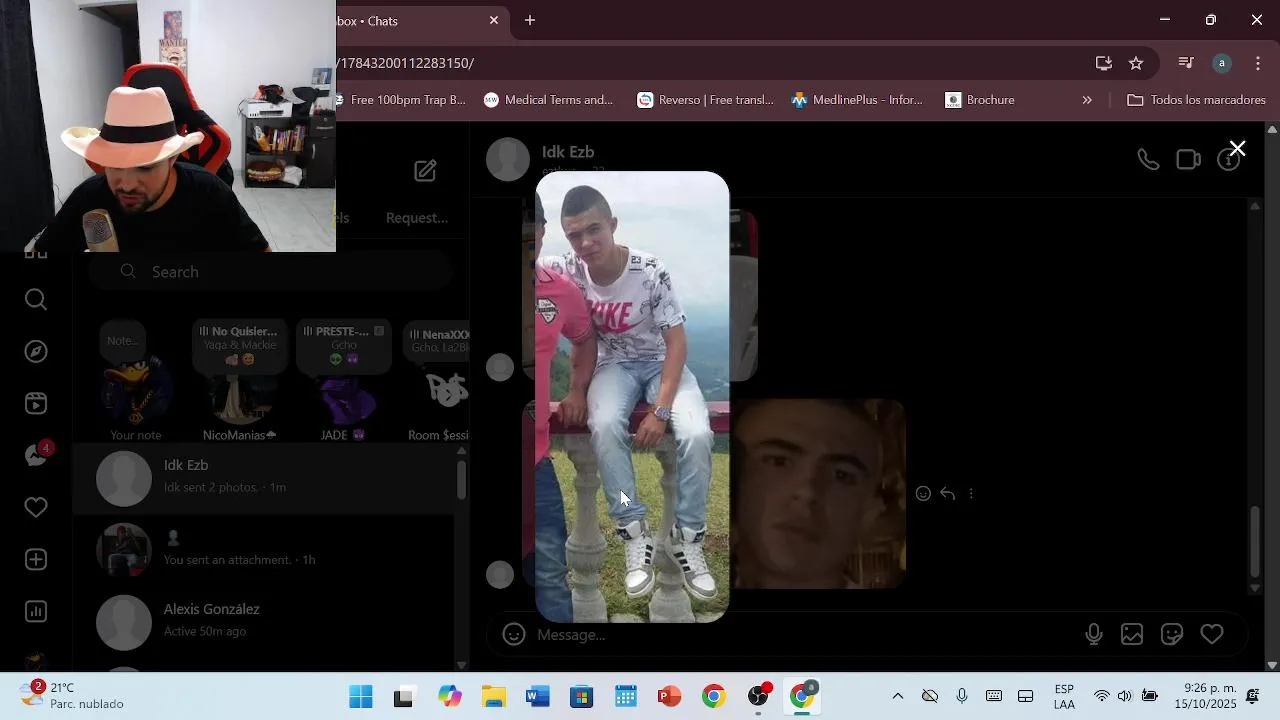The height and width of the screenshot is (720, 1280).
Task: Click the Idk Ezb name in chat header
Action: pyautogui.click(x=568, y=152)
